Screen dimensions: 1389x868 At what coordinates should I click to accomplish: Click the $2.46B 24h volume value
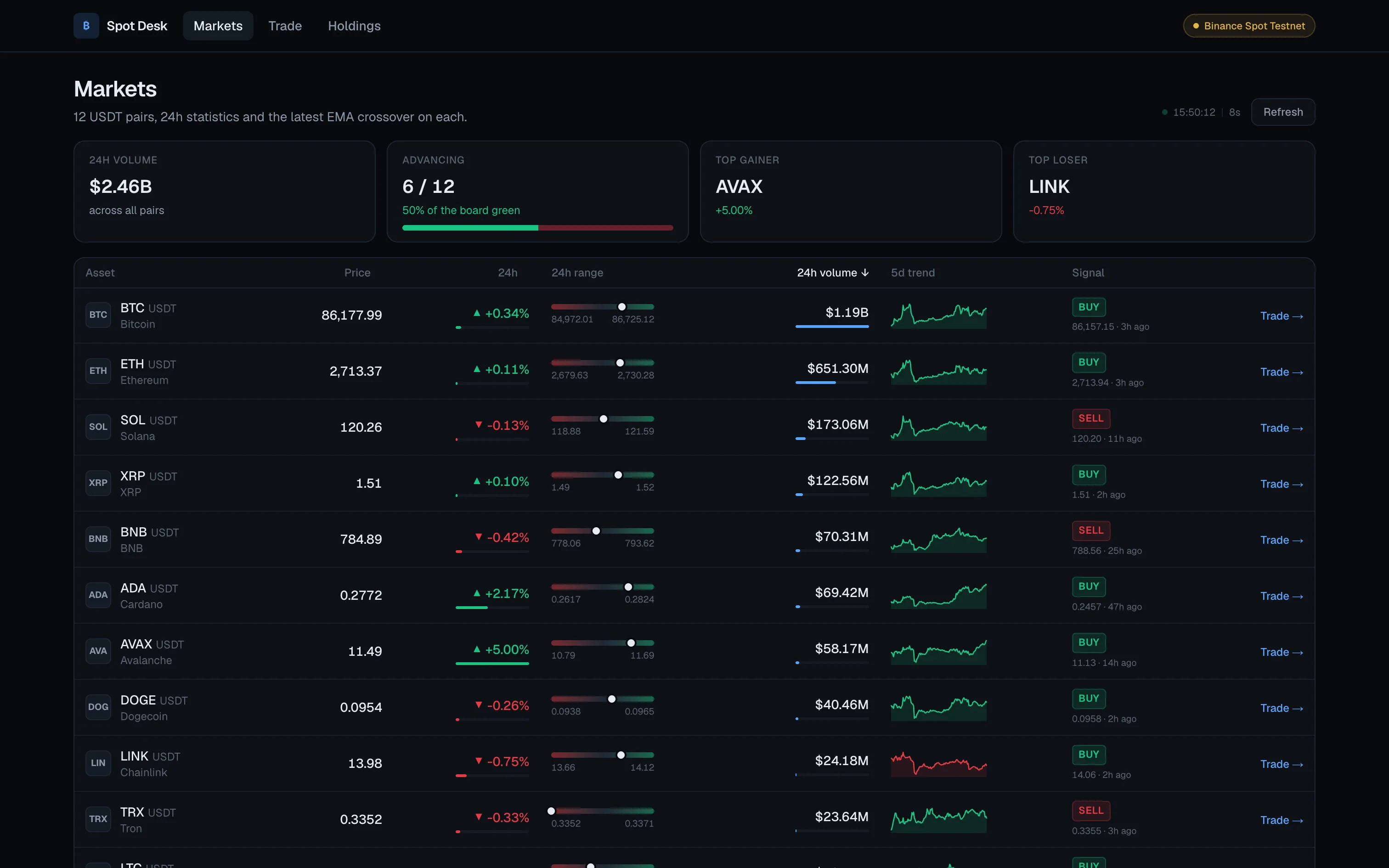pyautogui.click(x=120, y=186)
